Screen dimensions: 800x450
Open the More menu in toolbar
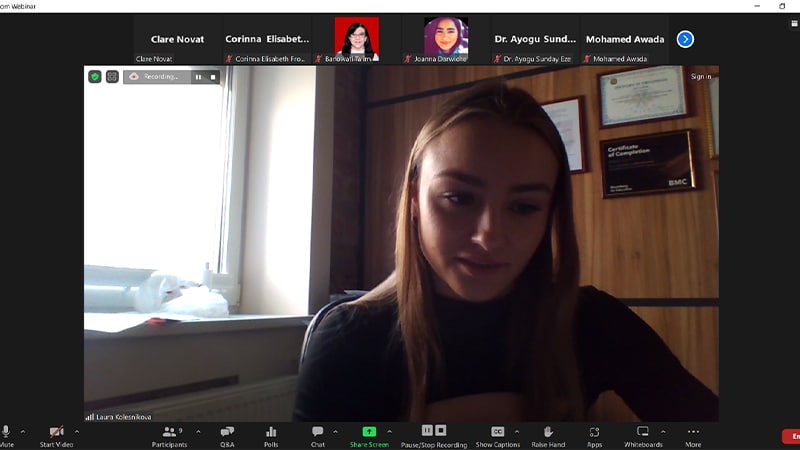pos(693,436)
